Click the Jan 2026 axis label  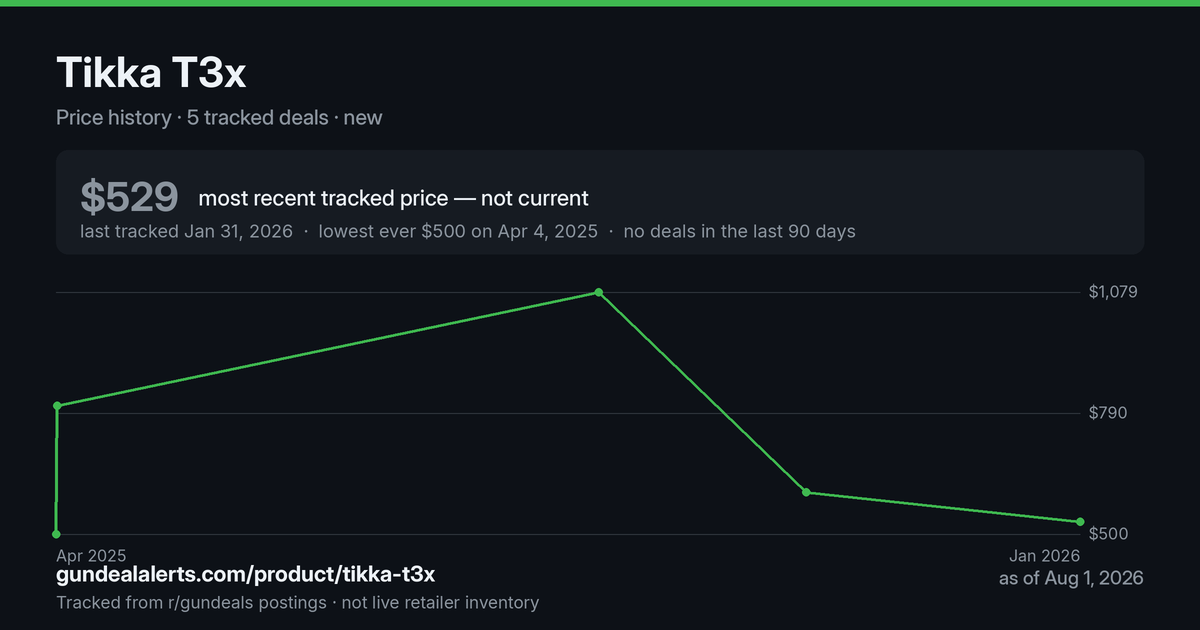tap(1045, 555)
